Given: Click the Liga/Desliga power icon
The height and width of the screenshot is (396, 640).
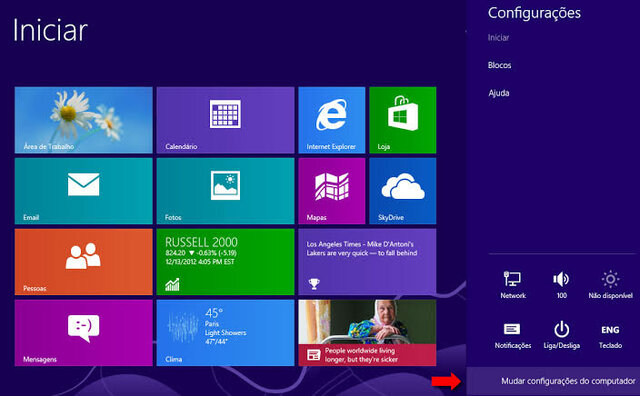Looking at the screenshot, I should point(562,336).
